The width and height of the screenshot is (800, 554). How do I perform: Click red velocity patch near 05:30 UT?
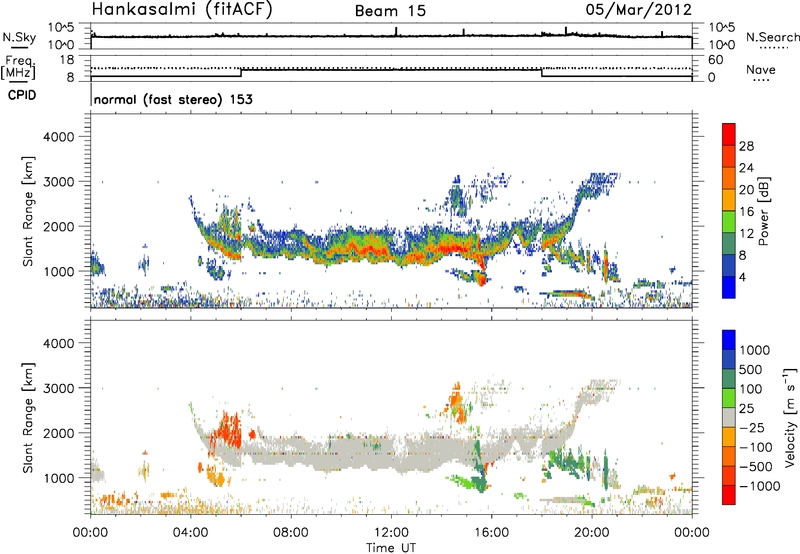click(227, 432)
